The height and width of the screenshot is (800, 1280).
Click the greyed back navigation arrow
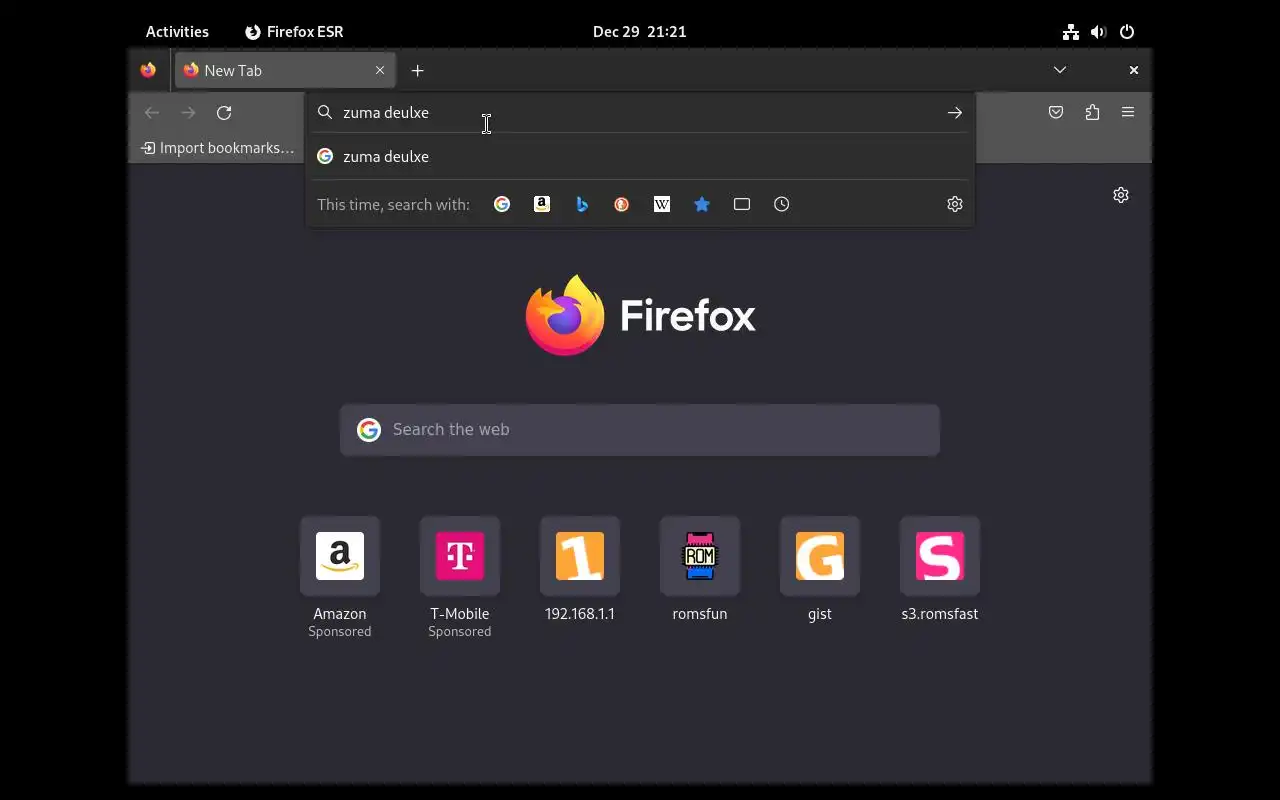point(152,112)
